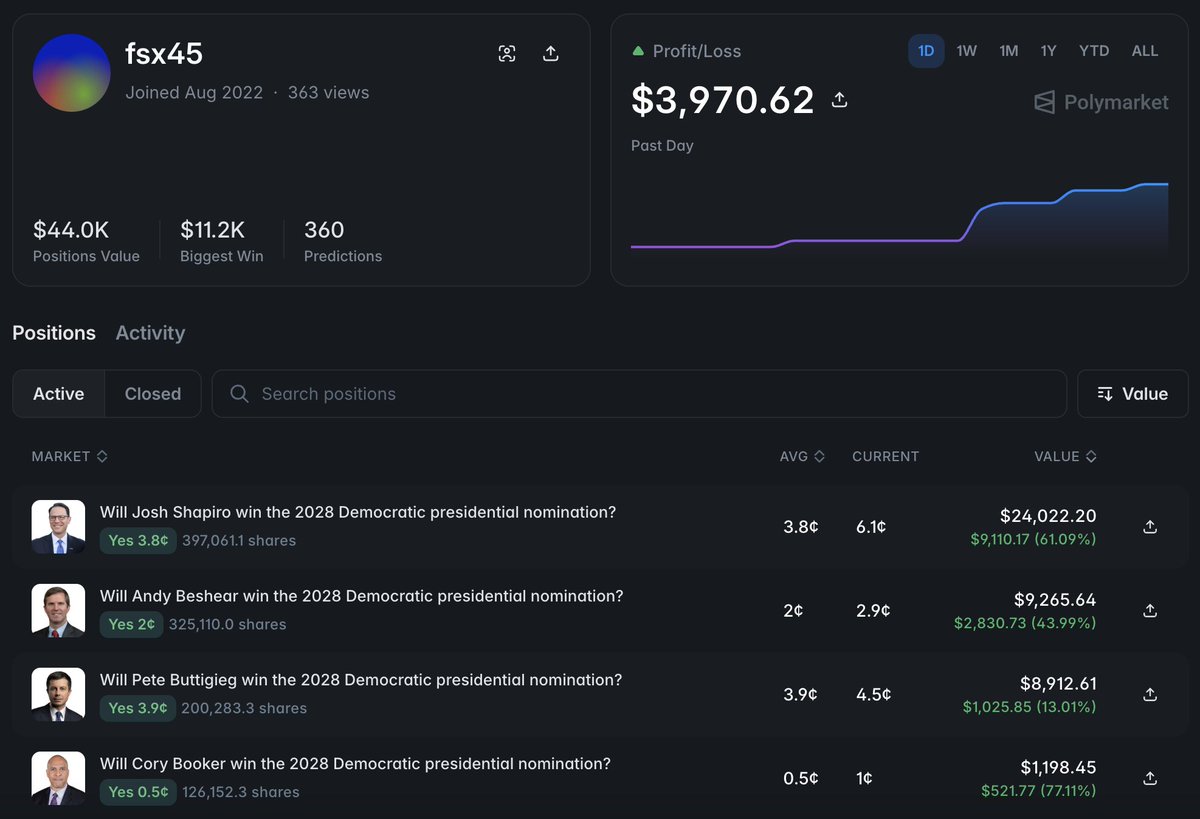Click the Yes 3.9¢ badge
1200x819 pixels.
tap(138, 708)
